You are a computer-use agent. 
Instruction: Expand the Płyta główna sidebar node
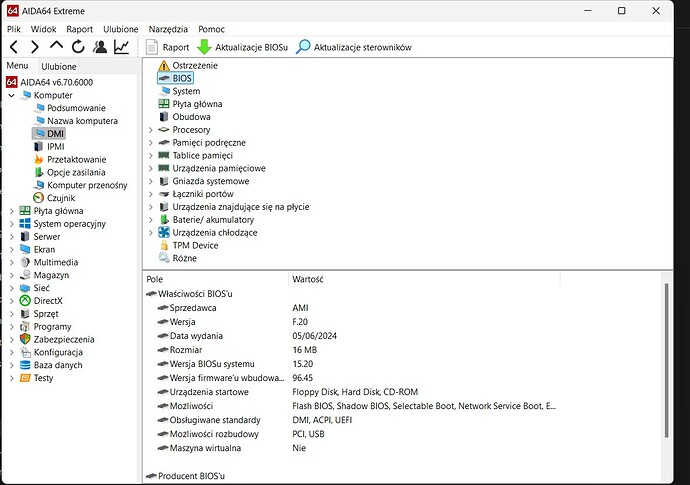[12, 211]
